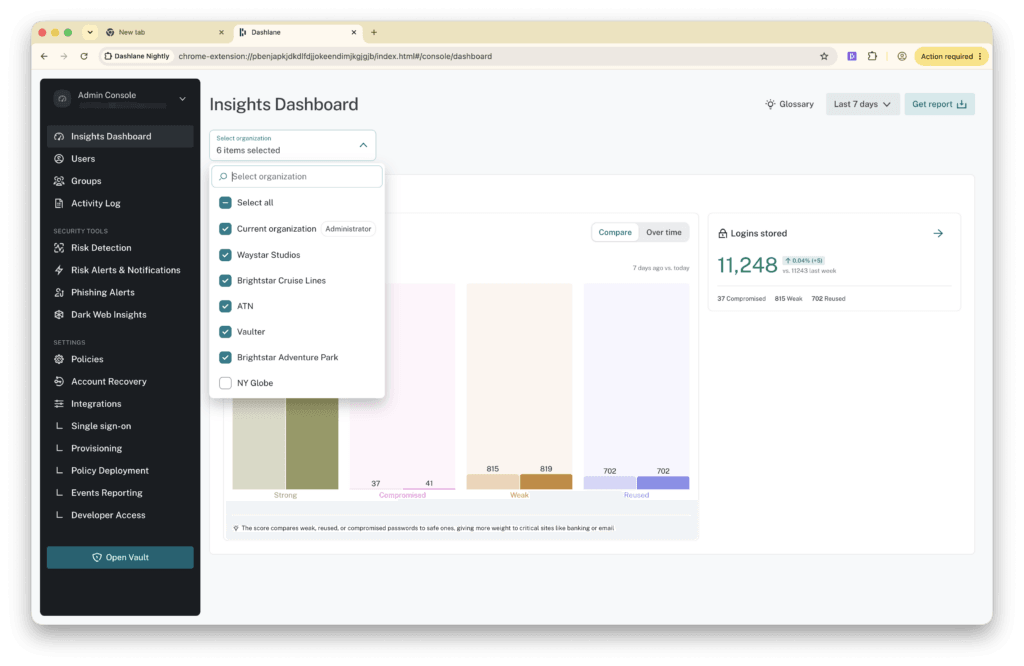The width and height of the screenshot is (1024, 666).
Task: Click the Logins stored lock icon
Action: point(722,233)
